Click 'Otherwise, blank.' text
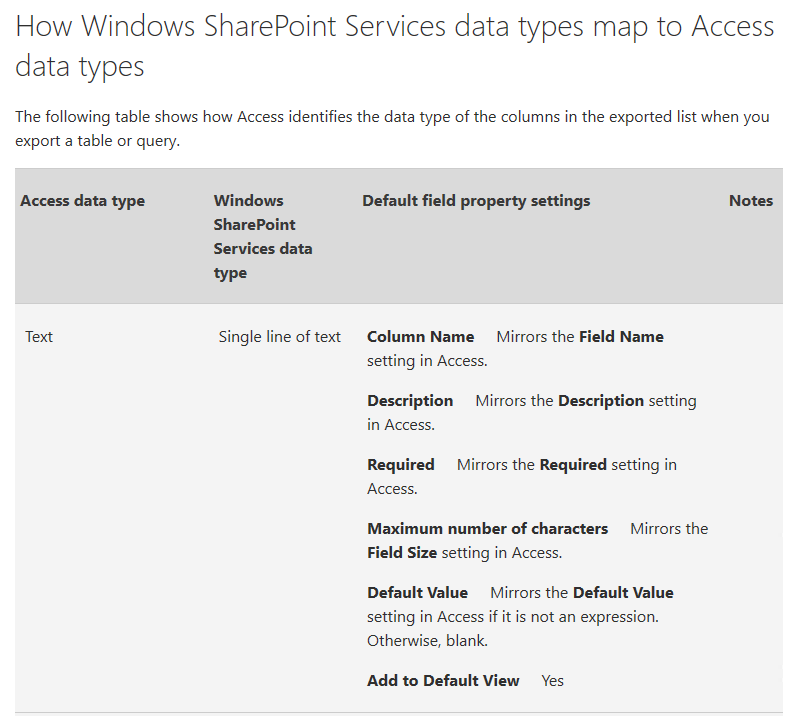 [427, 641]
